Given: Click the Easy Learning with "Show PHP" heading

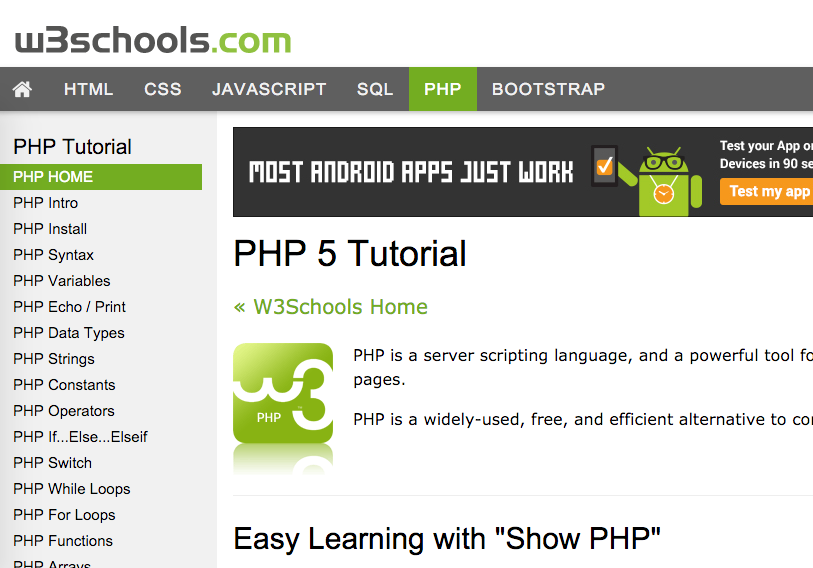Looking at the screenshot, I should (447, 538).
